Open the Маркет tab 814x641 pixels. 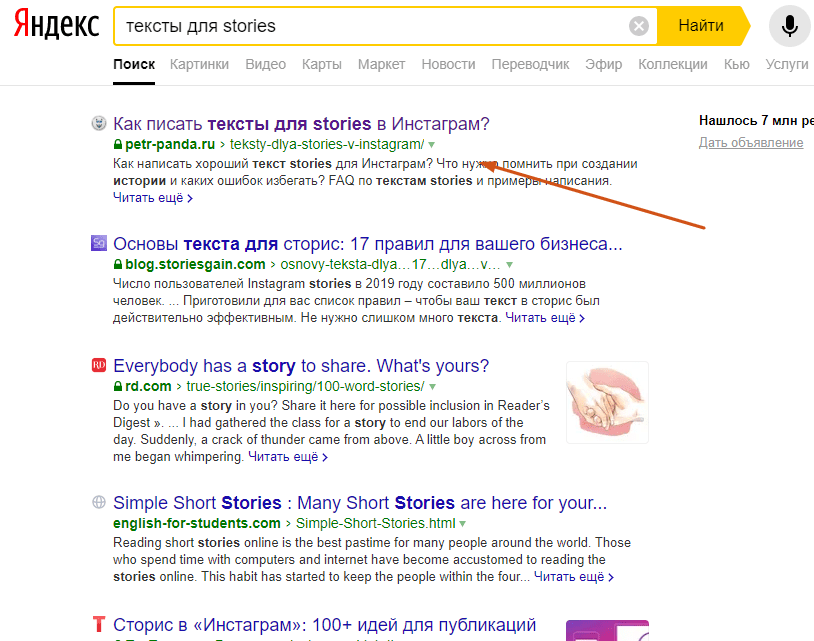click(382, 64)
